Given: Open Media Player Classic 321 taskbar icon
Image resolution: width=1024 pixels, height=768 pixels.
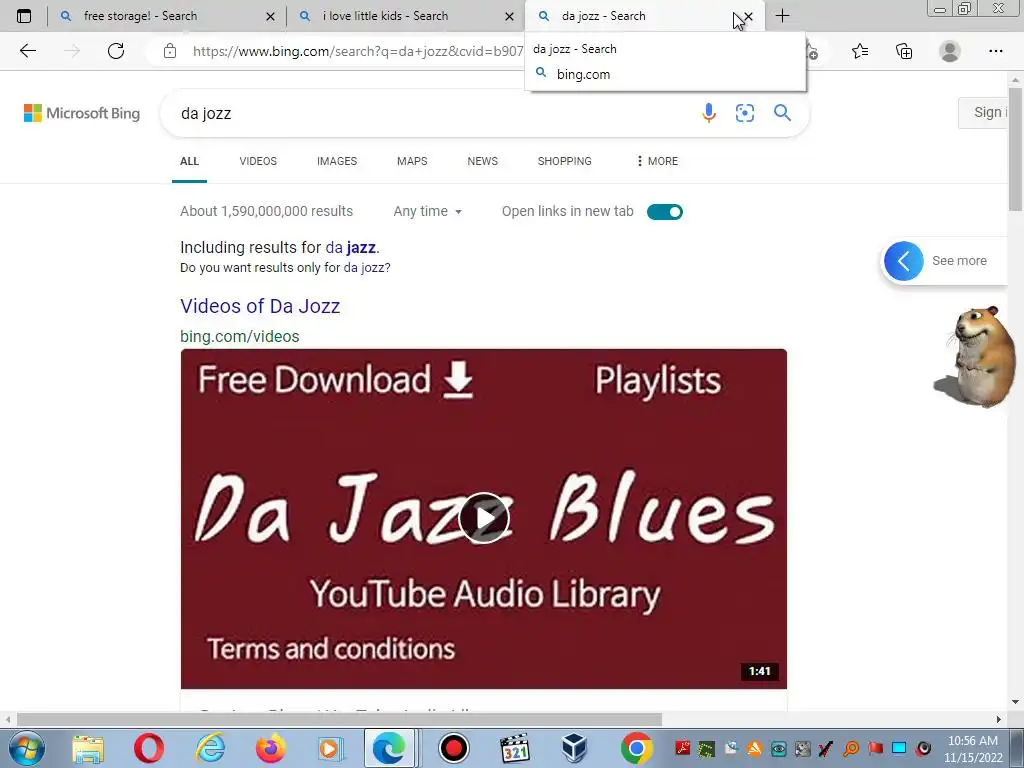Looking at the screenshot, I should (x=515, y=748).
